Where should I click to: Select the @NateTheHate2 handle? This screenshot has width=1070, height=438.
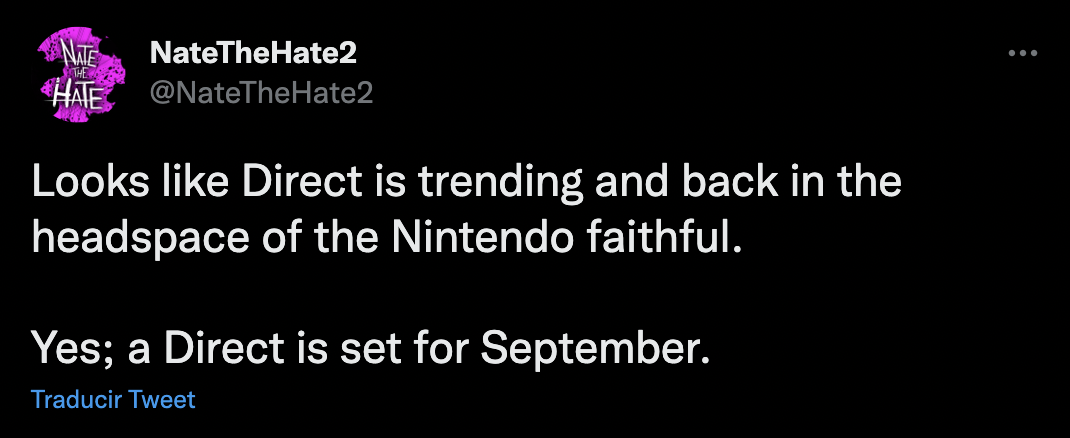261,93
